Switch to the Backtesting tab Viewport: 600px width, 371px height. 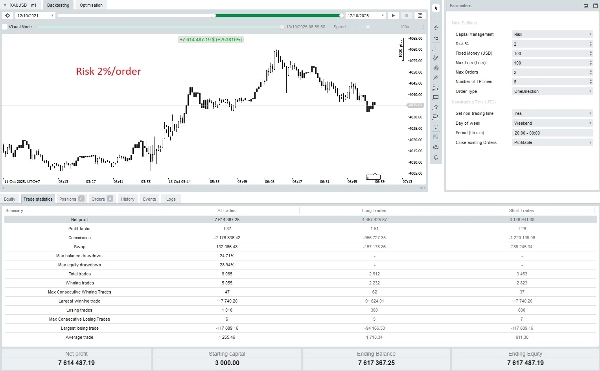58,5
